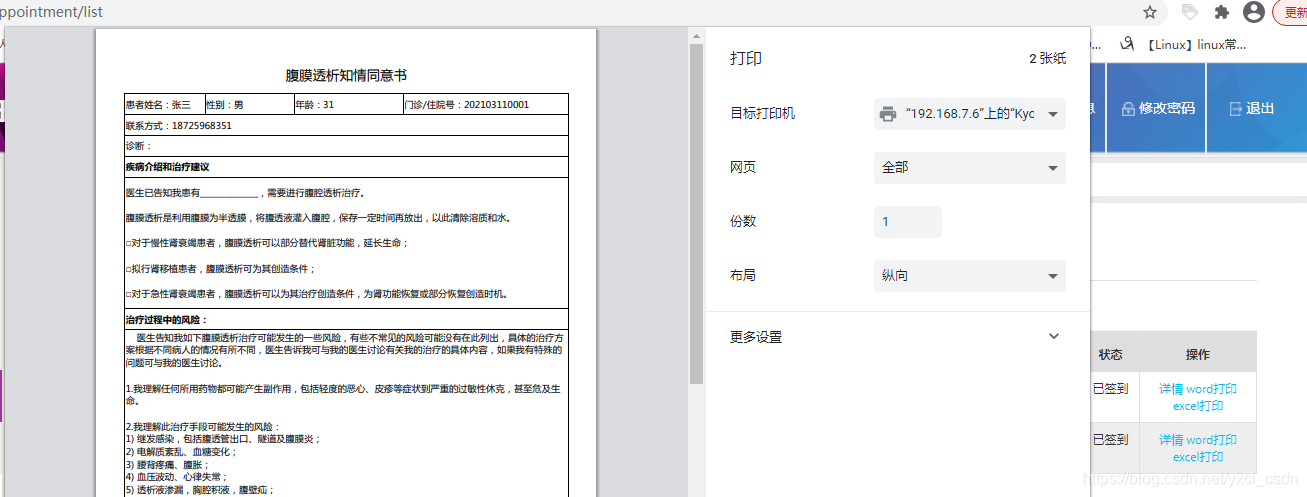Click excel打印 in first table row
1307x497 pixels.
1198,406
